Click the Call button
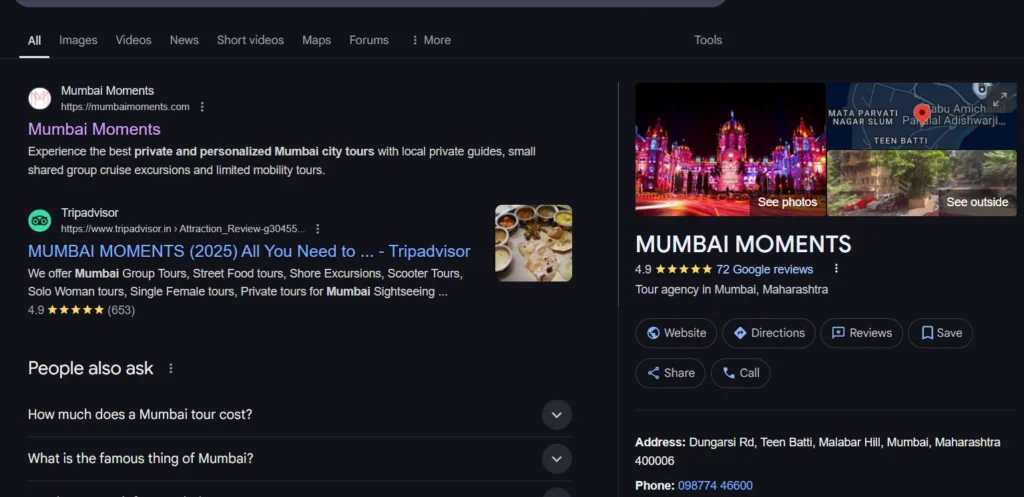Image resolution: width=1024 pixels, height=497 pixels. (741, 373)
